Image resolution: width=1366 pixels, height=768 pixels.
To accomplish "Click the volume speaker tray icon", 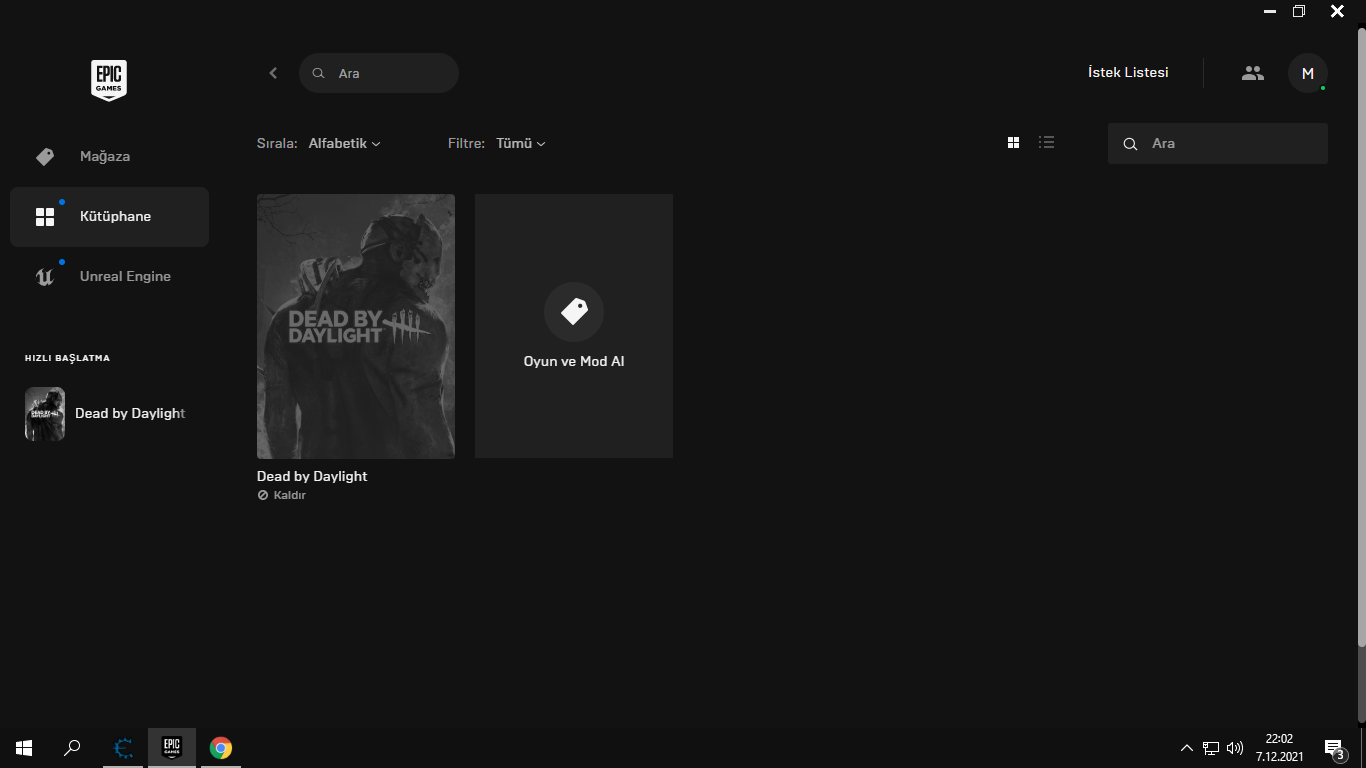I will (x=1235, y=748).
